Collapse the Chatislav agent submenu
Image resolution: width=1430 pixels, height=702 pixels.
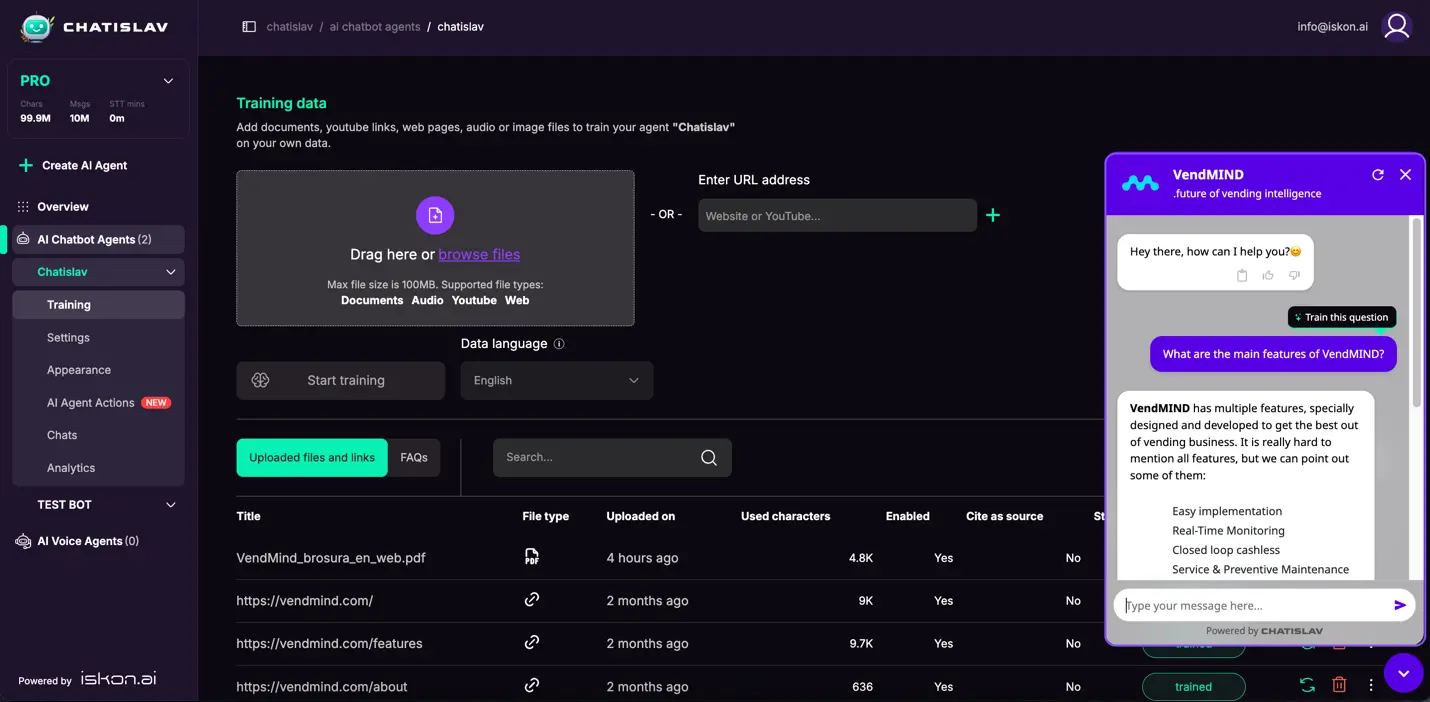coord(170,272)
